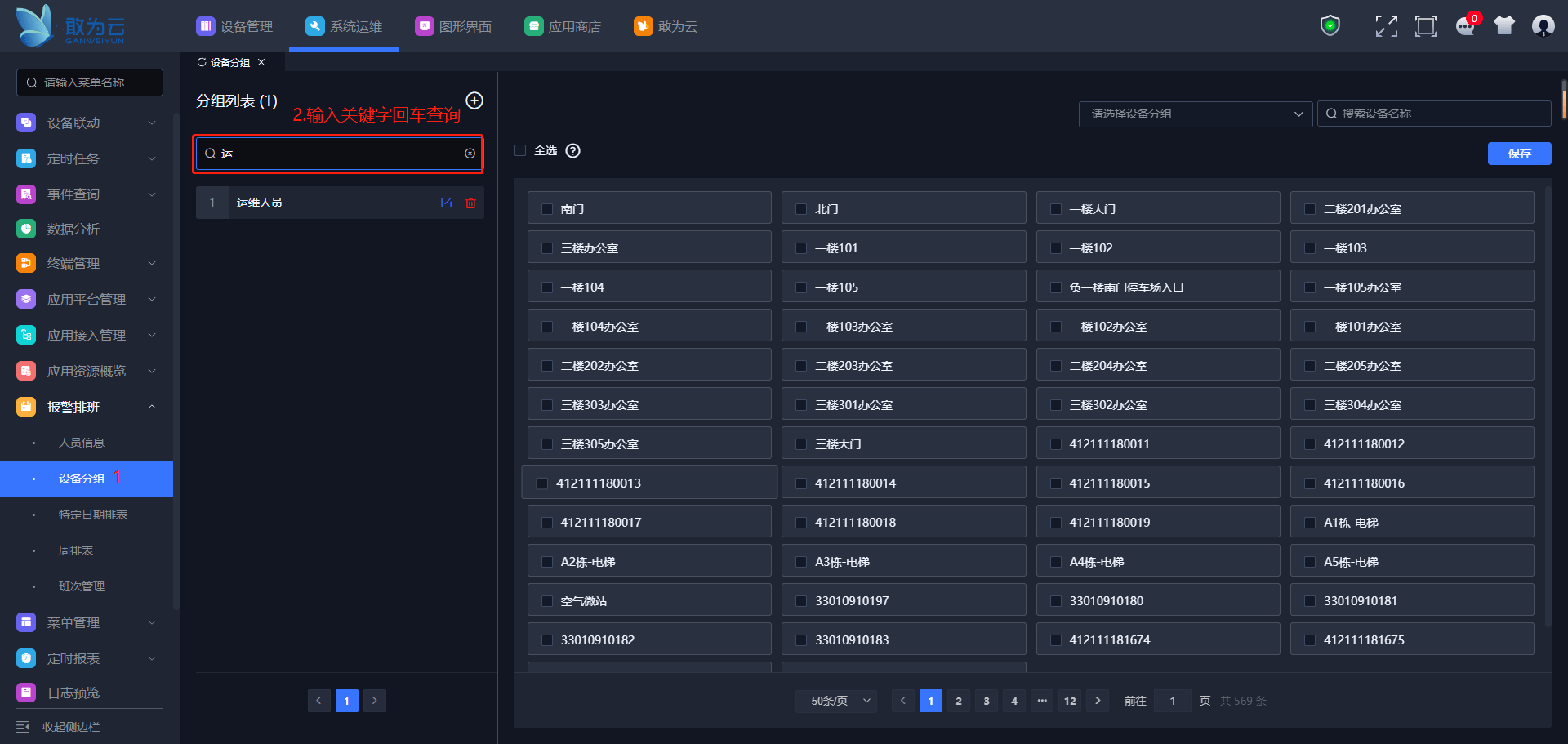
Task: Clear the group search keyword
Action: click(470, 154)
